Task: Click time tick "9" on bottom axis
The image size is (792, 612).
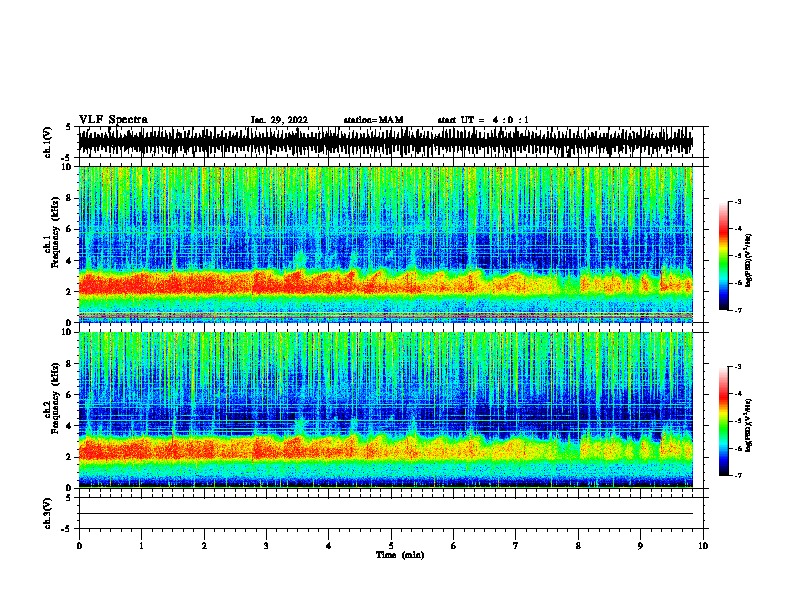Action: point(640,546)
